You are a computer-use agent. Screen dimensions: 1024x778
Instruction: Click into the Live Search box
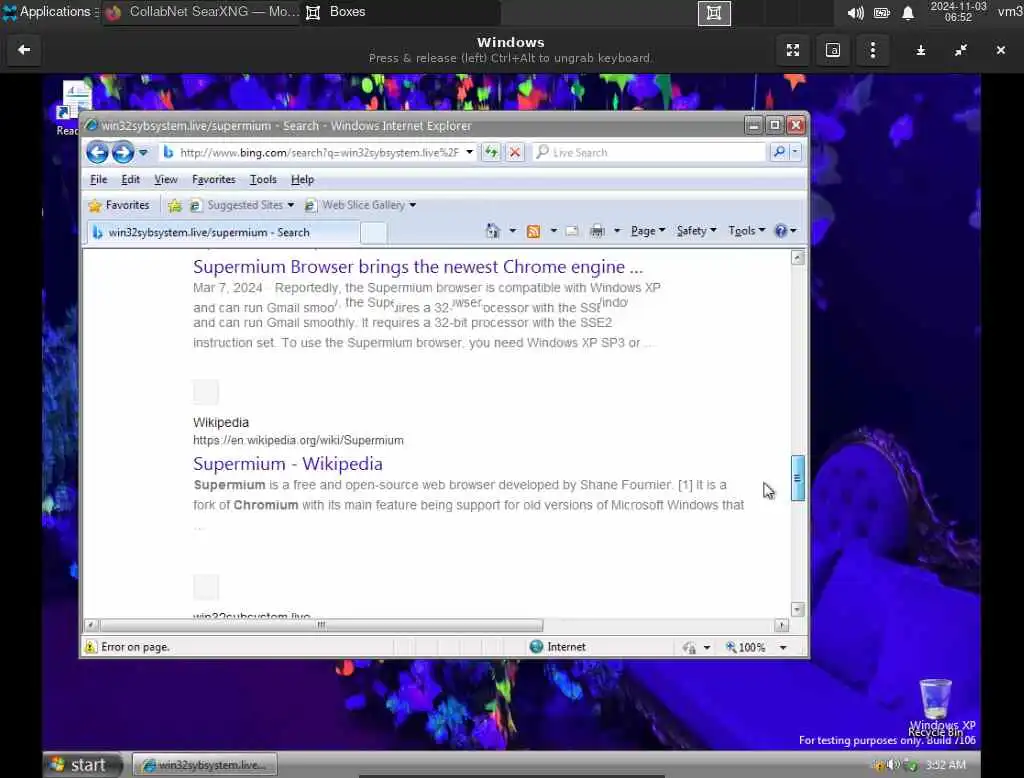pyautogui.click(x=648, y=152)
